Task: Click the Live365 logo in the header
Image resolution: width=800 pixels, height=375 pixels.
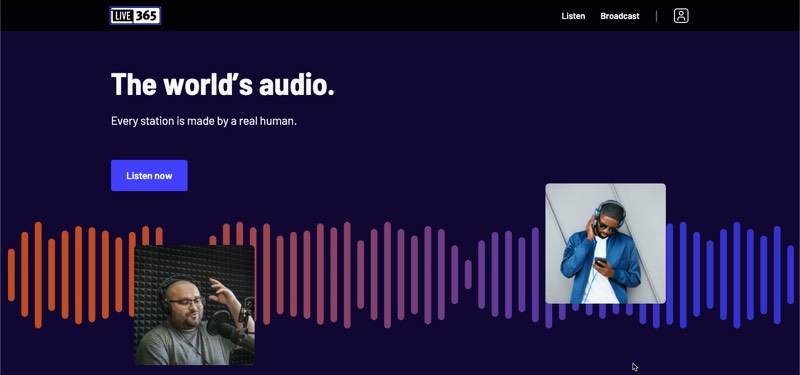Action: pyautogui.click(x=135, y=16)
